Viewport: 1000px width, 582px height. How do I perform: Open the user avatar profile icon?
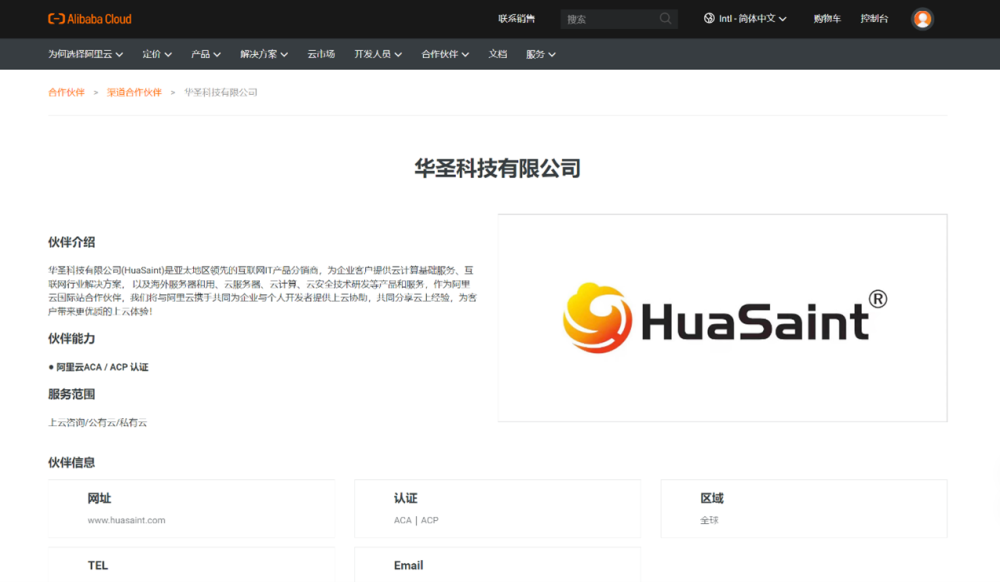(922, 18)
